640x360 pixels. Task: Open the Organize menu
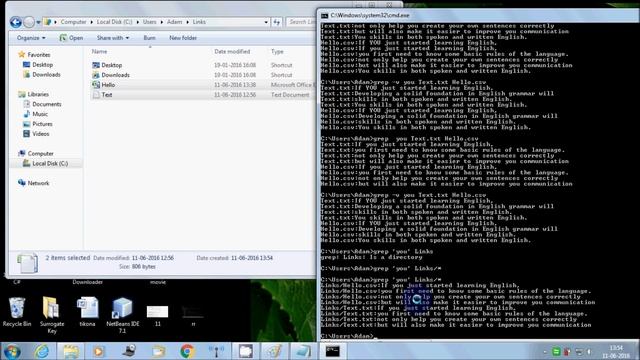click(x=31, y=38)
